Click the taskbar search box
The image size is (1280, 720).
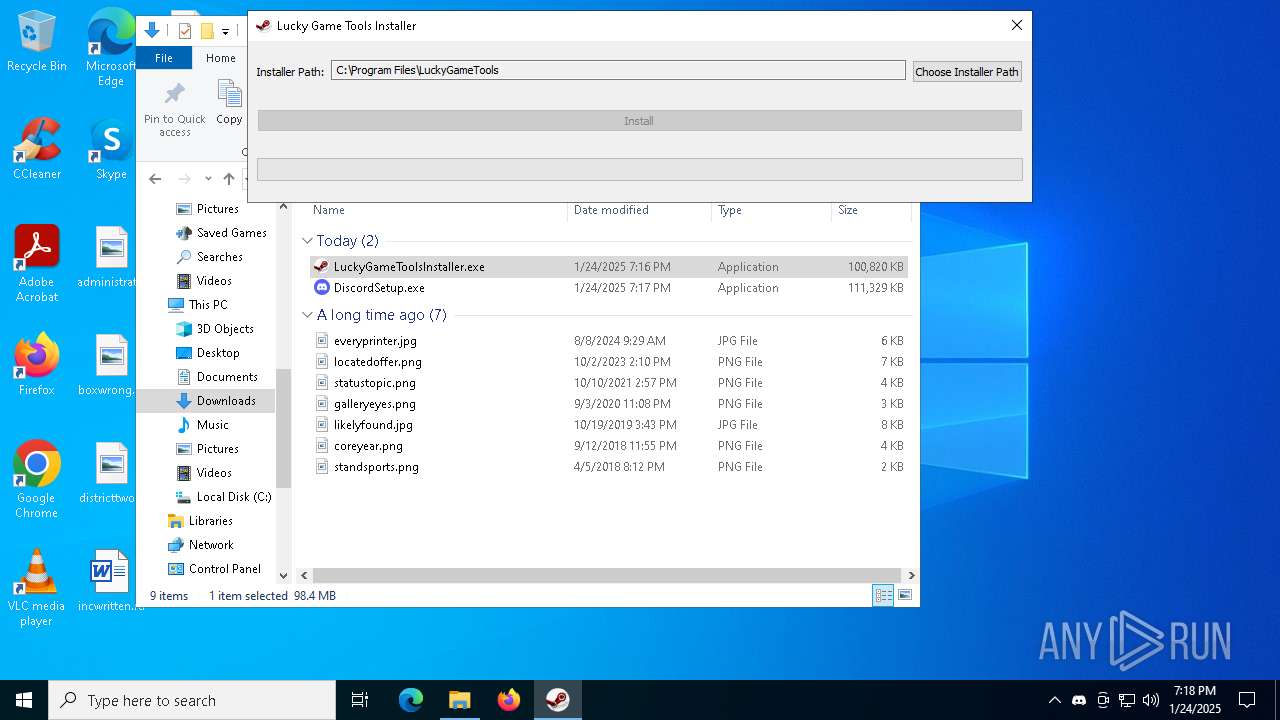(x=192, y=700)
